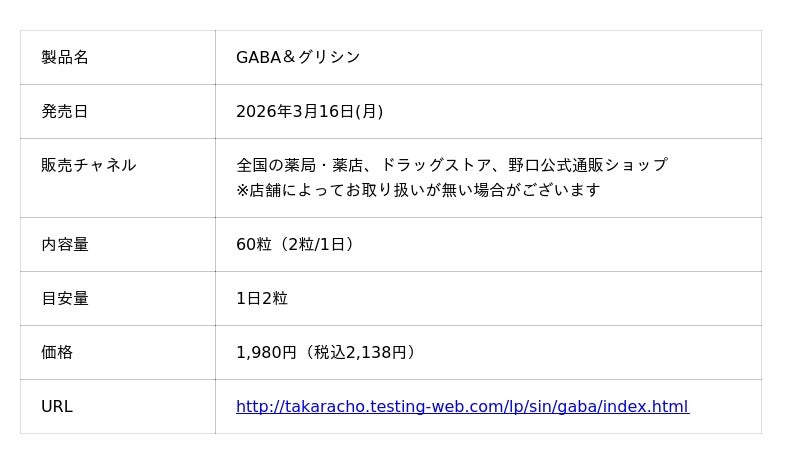Click the 価格 row label
Viewport: 800px width, 464px height.
pos(57,353)
